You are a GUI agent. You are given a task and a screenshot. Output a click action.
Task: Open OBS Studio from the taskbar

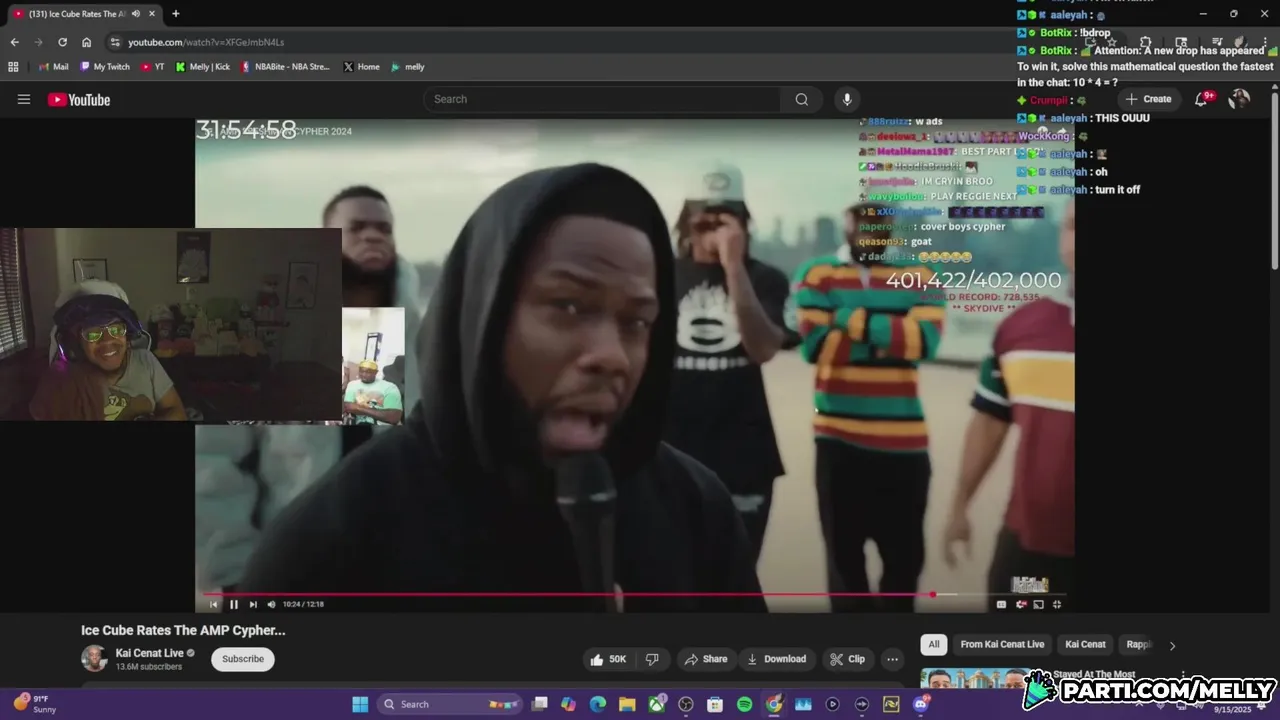click(686, 704)
